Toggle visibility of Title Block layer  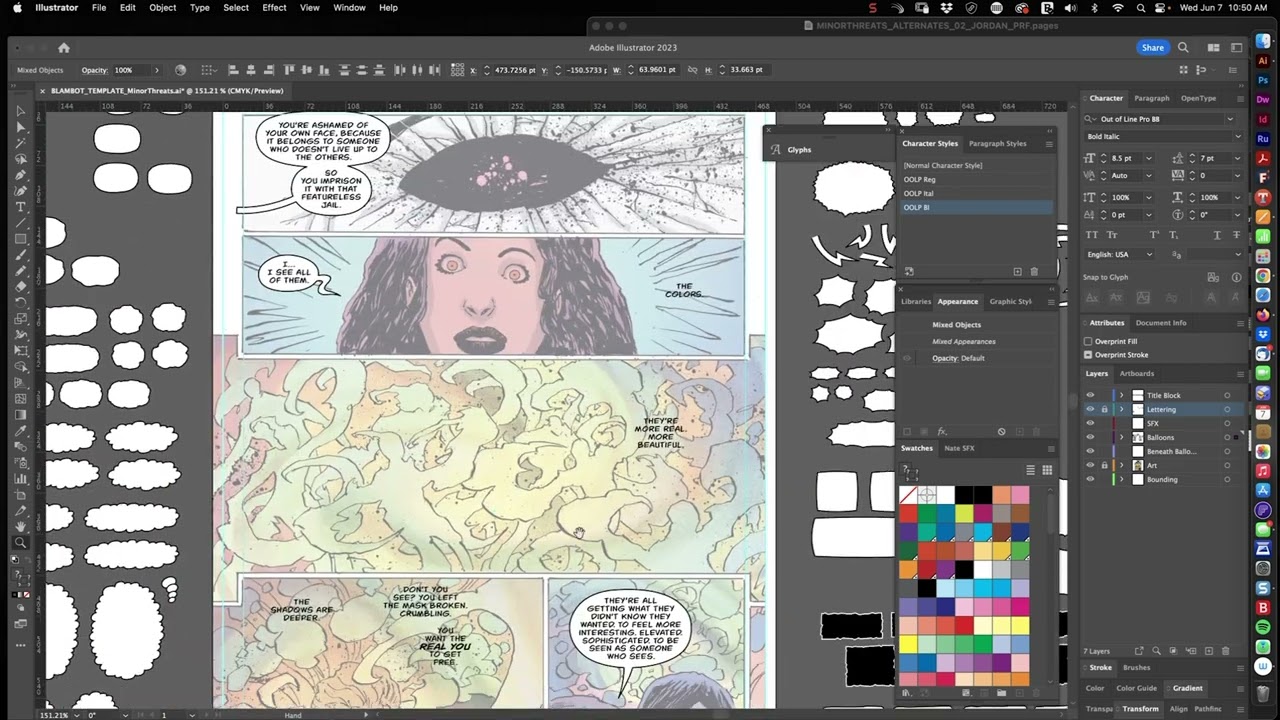coord(1090,395)
